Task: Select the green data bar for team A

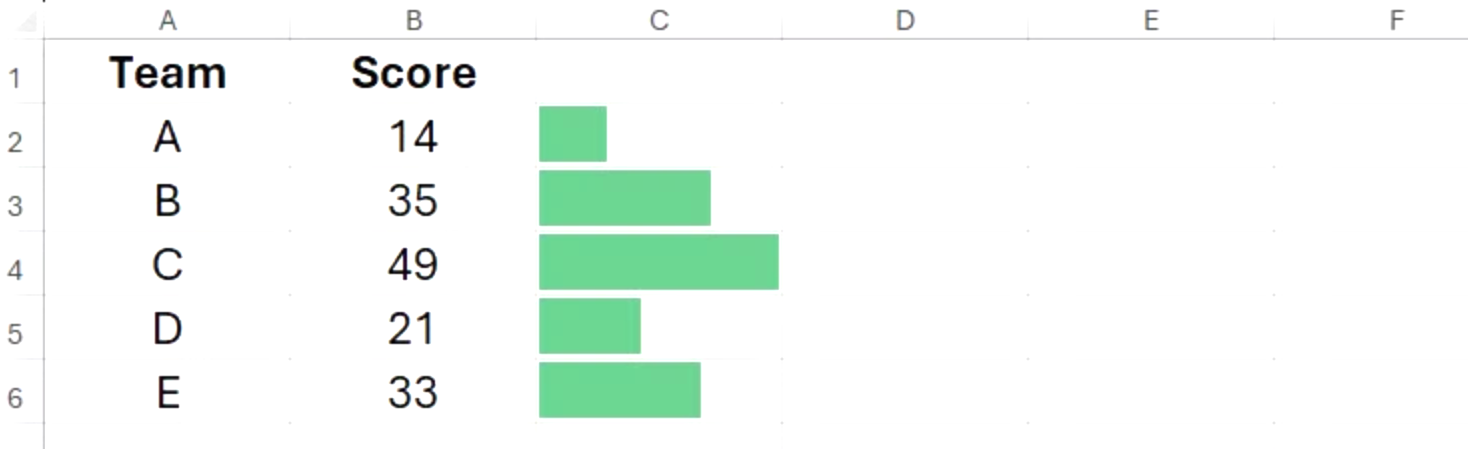Action: pos(573,134)
